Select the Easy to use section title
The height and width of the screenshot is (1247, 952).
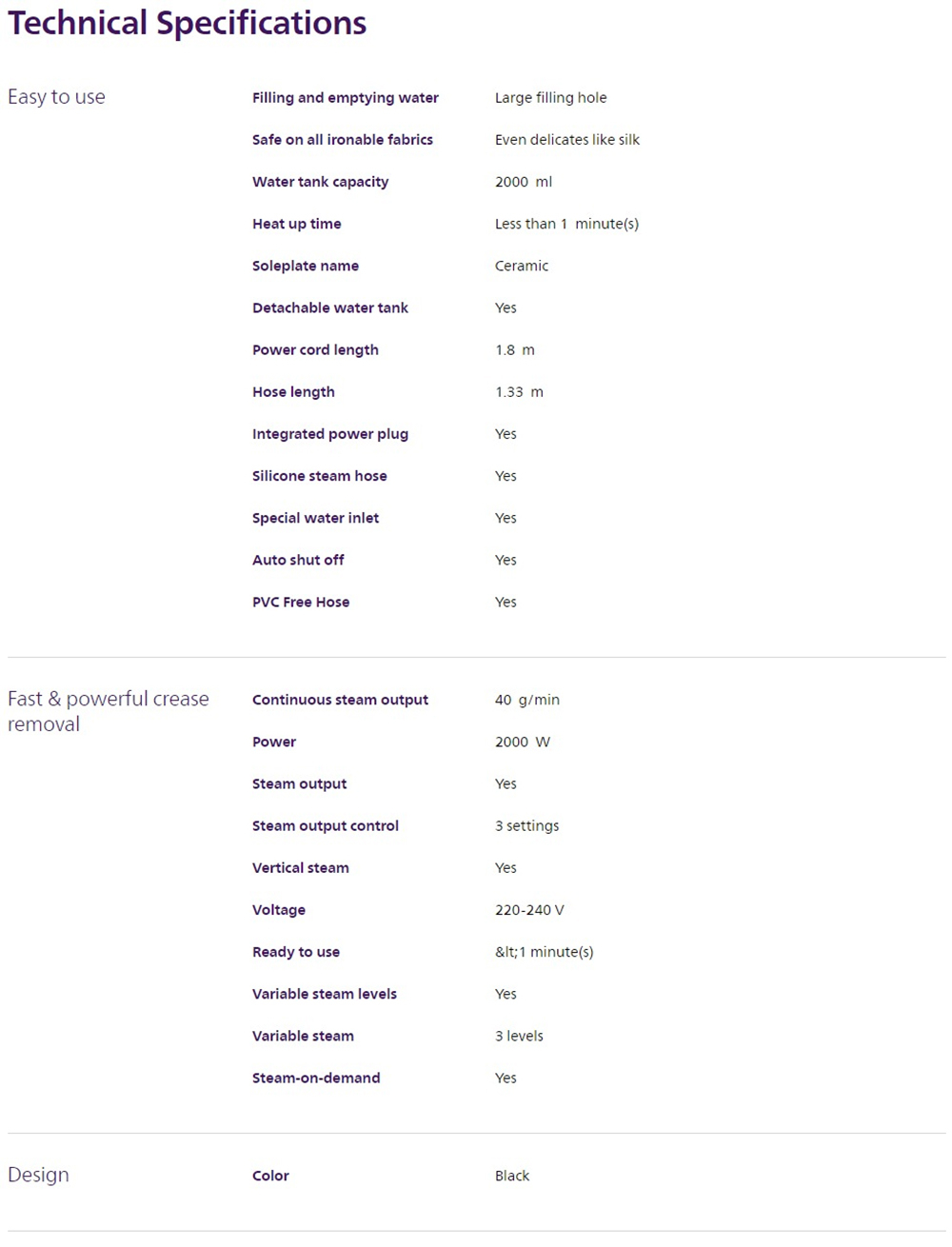tap(56, 97)
